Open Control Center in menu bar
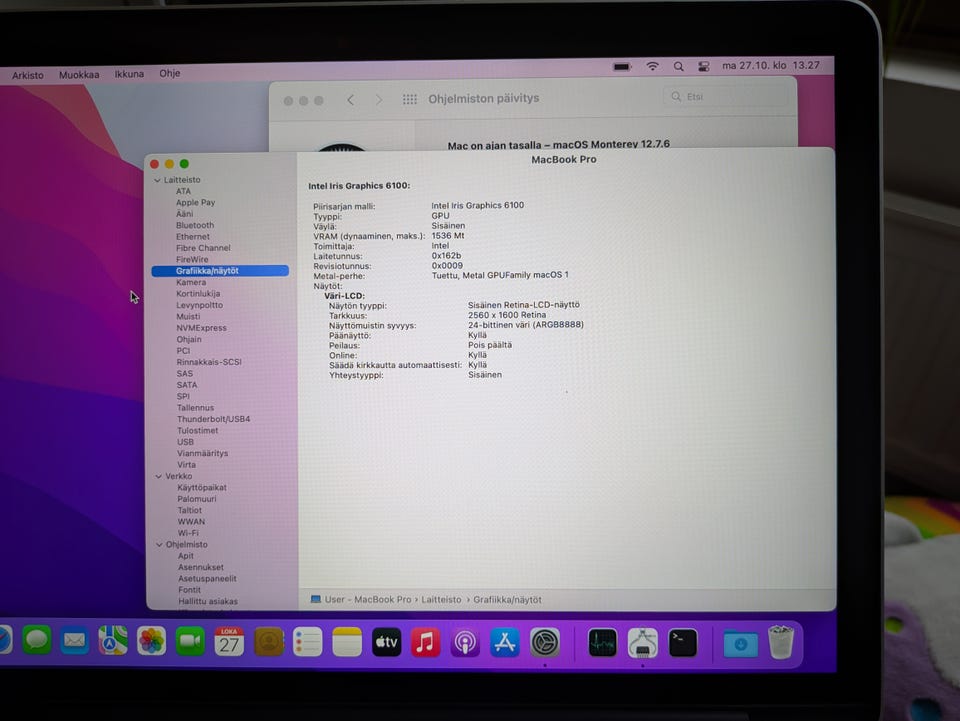The height and width of the screenshot is (721, 960). coord(703,66)
